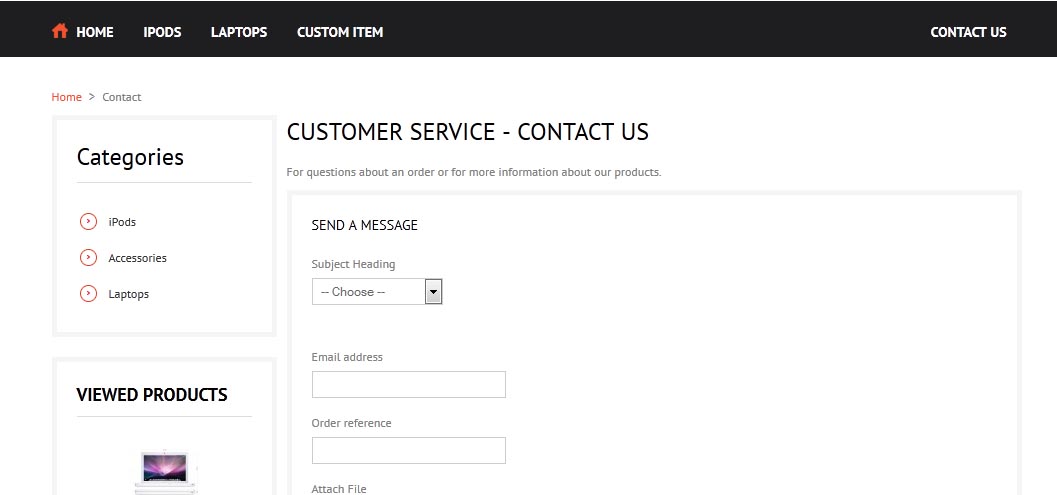Click the orange house icon in navbar

click(60, 31)
